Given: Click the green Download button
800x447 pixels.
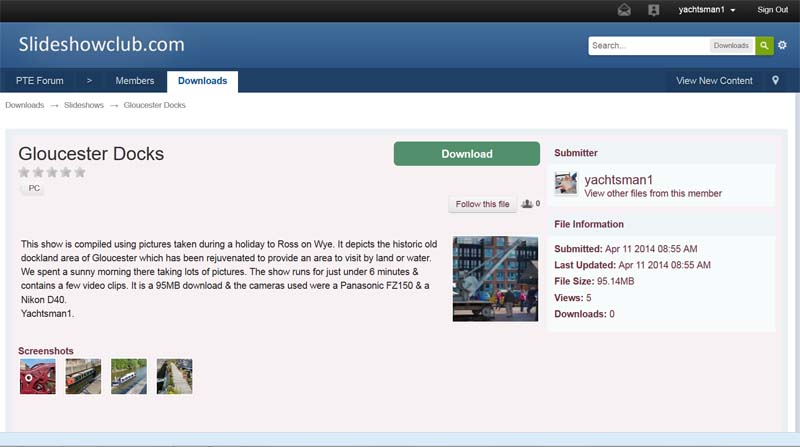Looking at the screenshot, I should coord(467,154).
